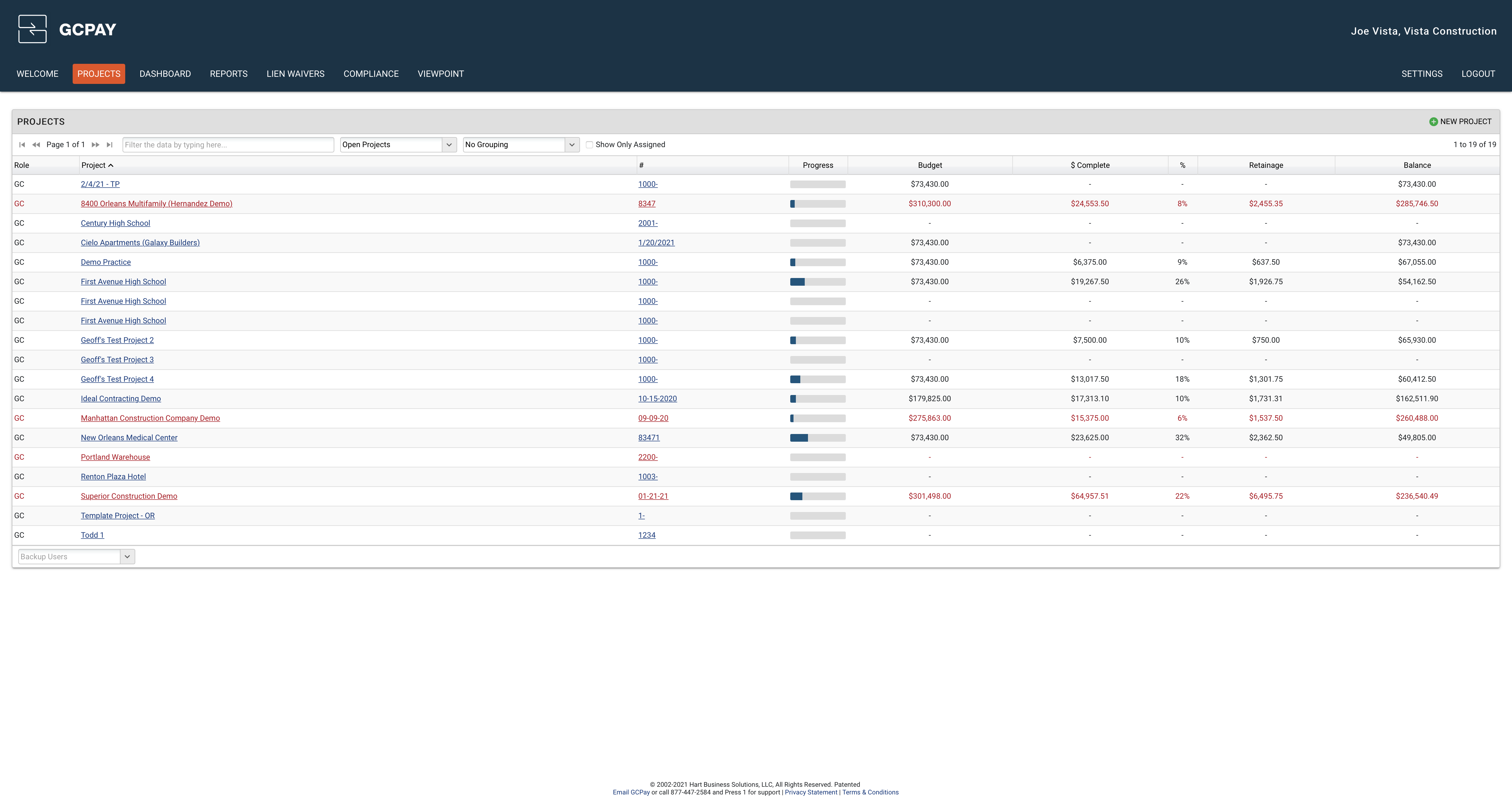The height and width of the screenshot is (803, 1512).
Task: Enable Show Only Assigned checkbox
Action: [589, 144]
